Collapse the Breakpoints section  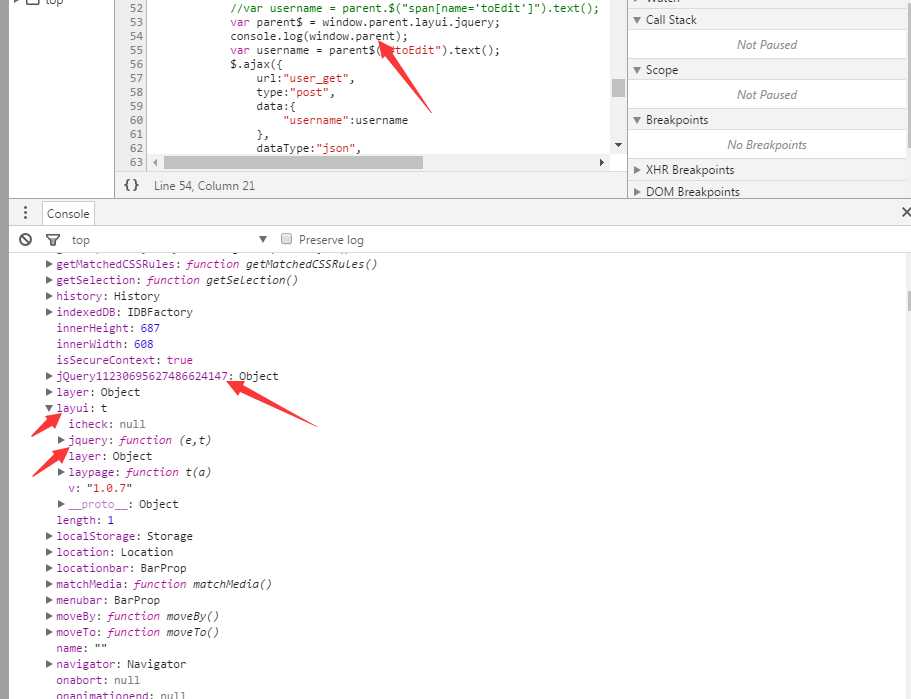(637, 120)
